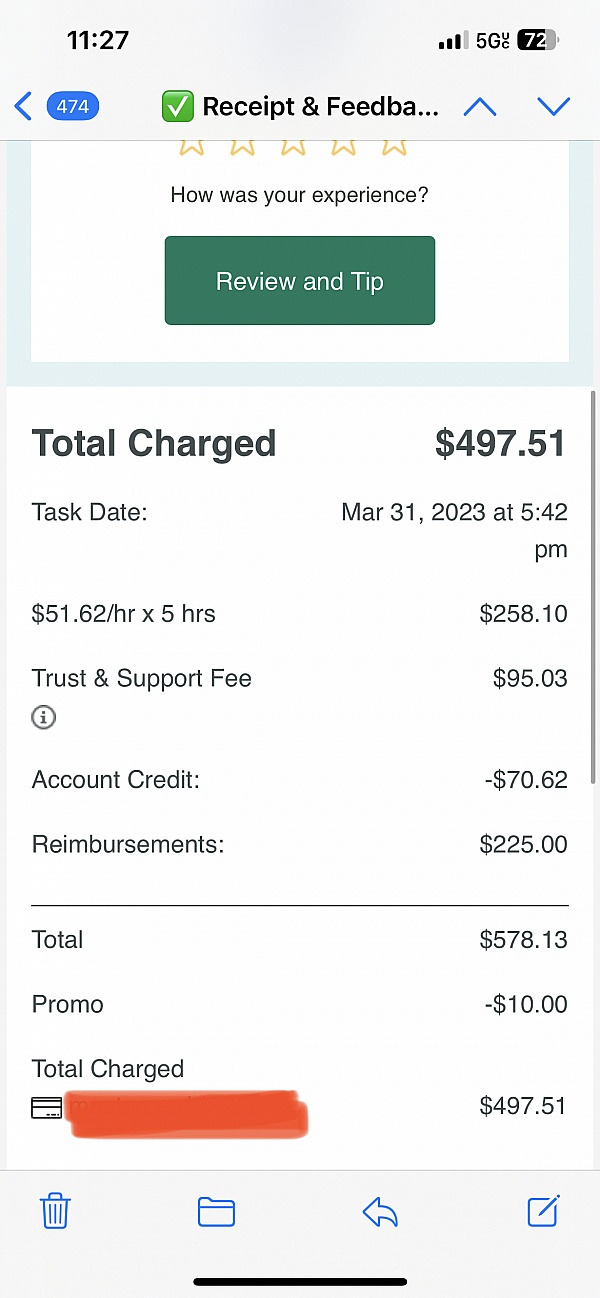Compose a new email with pencil icon
Image resolution: width=600 pixels, height=1298 pixels.
point(544,1211)
